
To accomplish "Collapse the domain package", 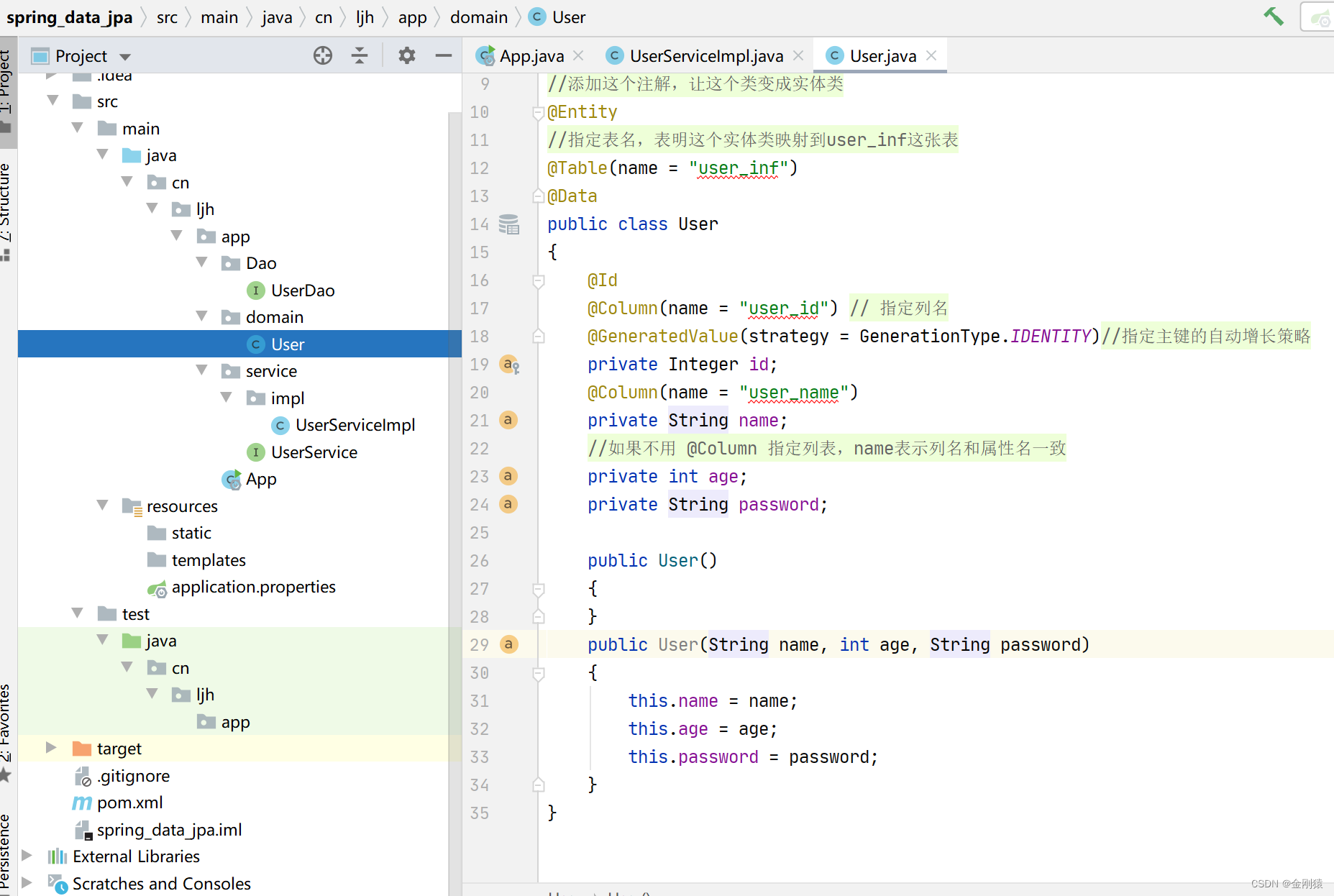I will pos(202,316).
